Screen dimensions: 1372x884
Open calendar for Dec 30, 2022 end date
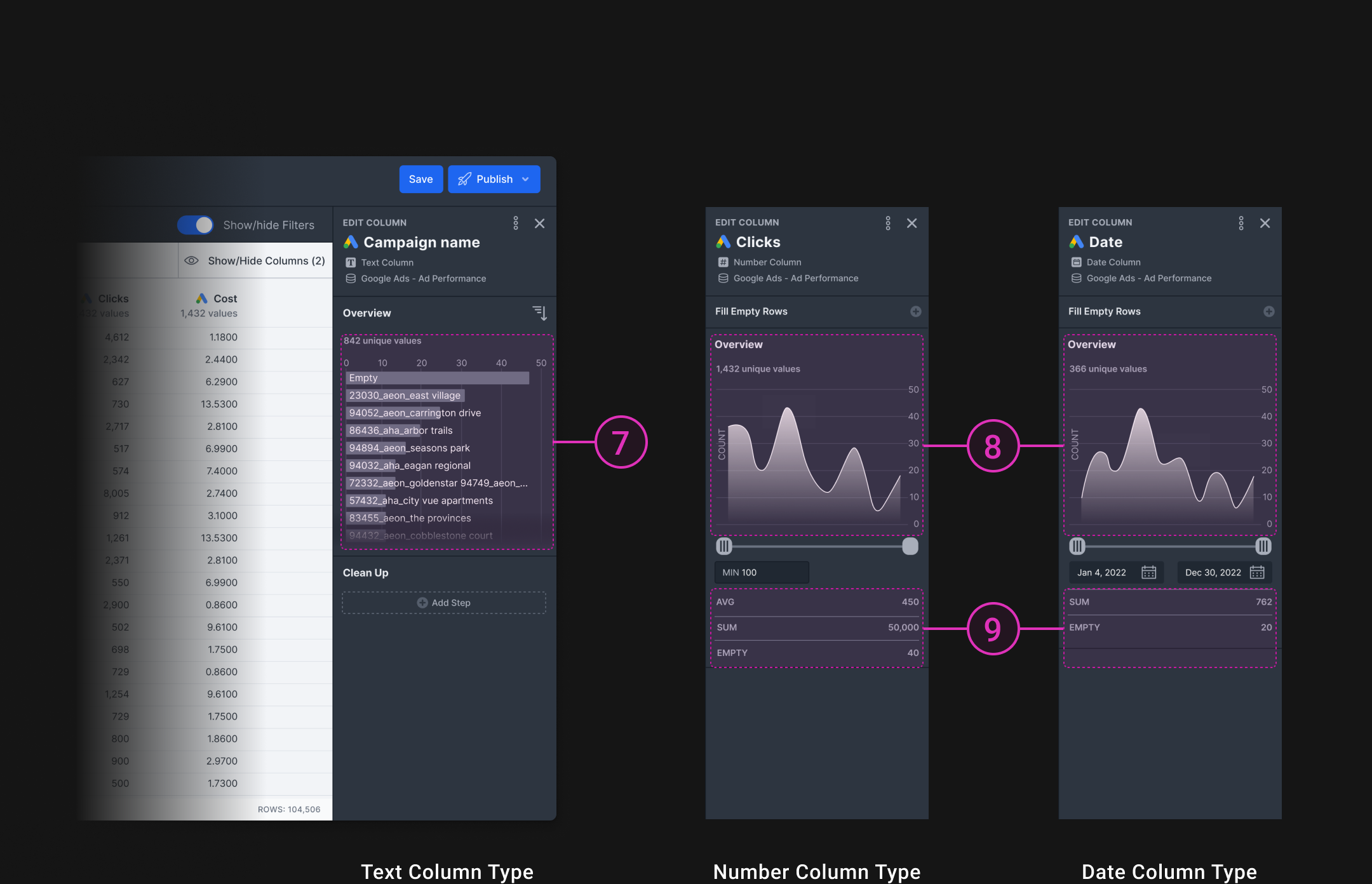tap(1256, 572)
